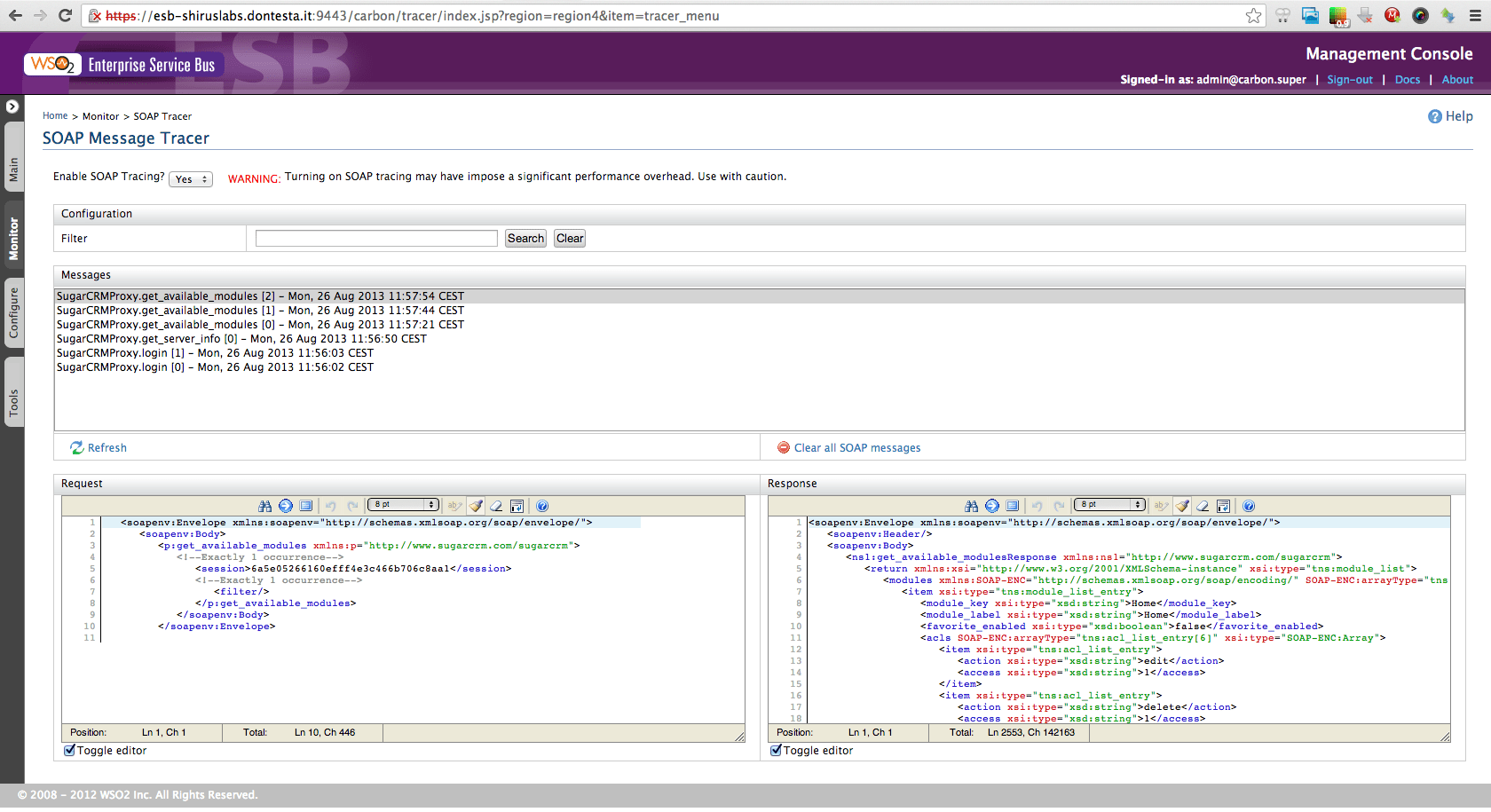Screen dimensions: 1491x812
Task: Click go-to-line arrow in Response editor
Action: 992,506
